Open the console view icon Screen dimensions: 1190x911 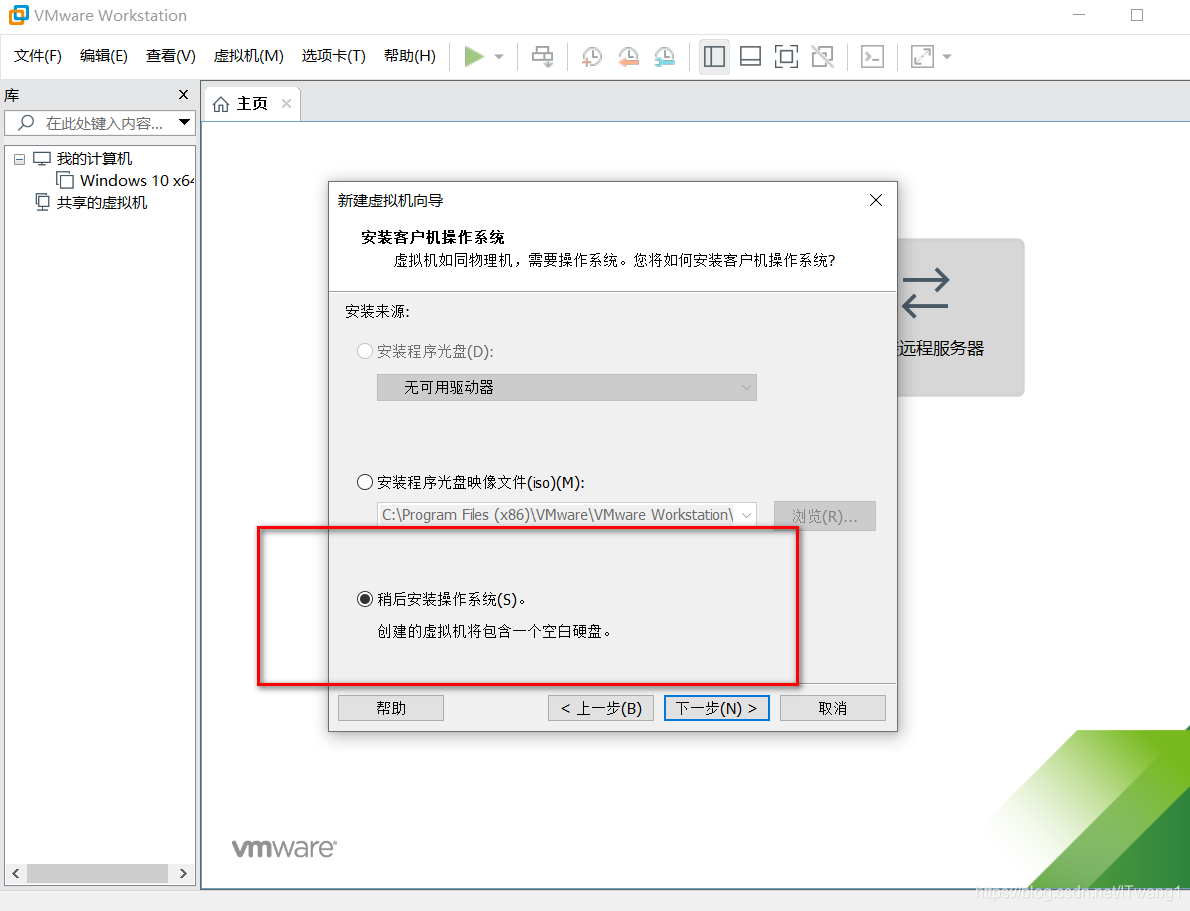tap(873, 57)
